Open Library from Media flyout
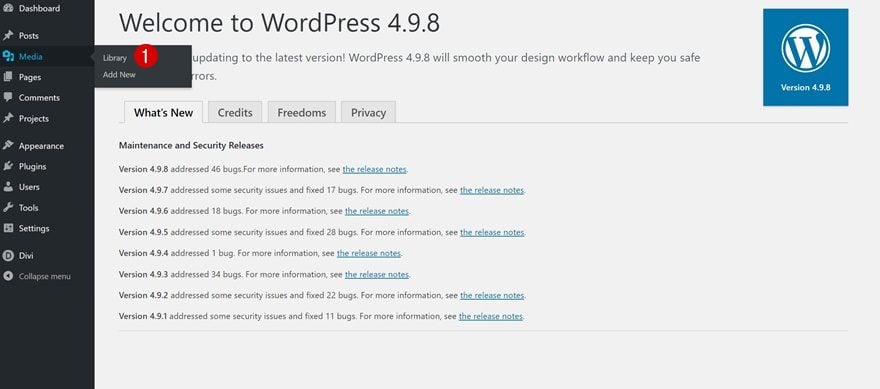The width and height of the screenshot is (880, 389). point(115,58)
